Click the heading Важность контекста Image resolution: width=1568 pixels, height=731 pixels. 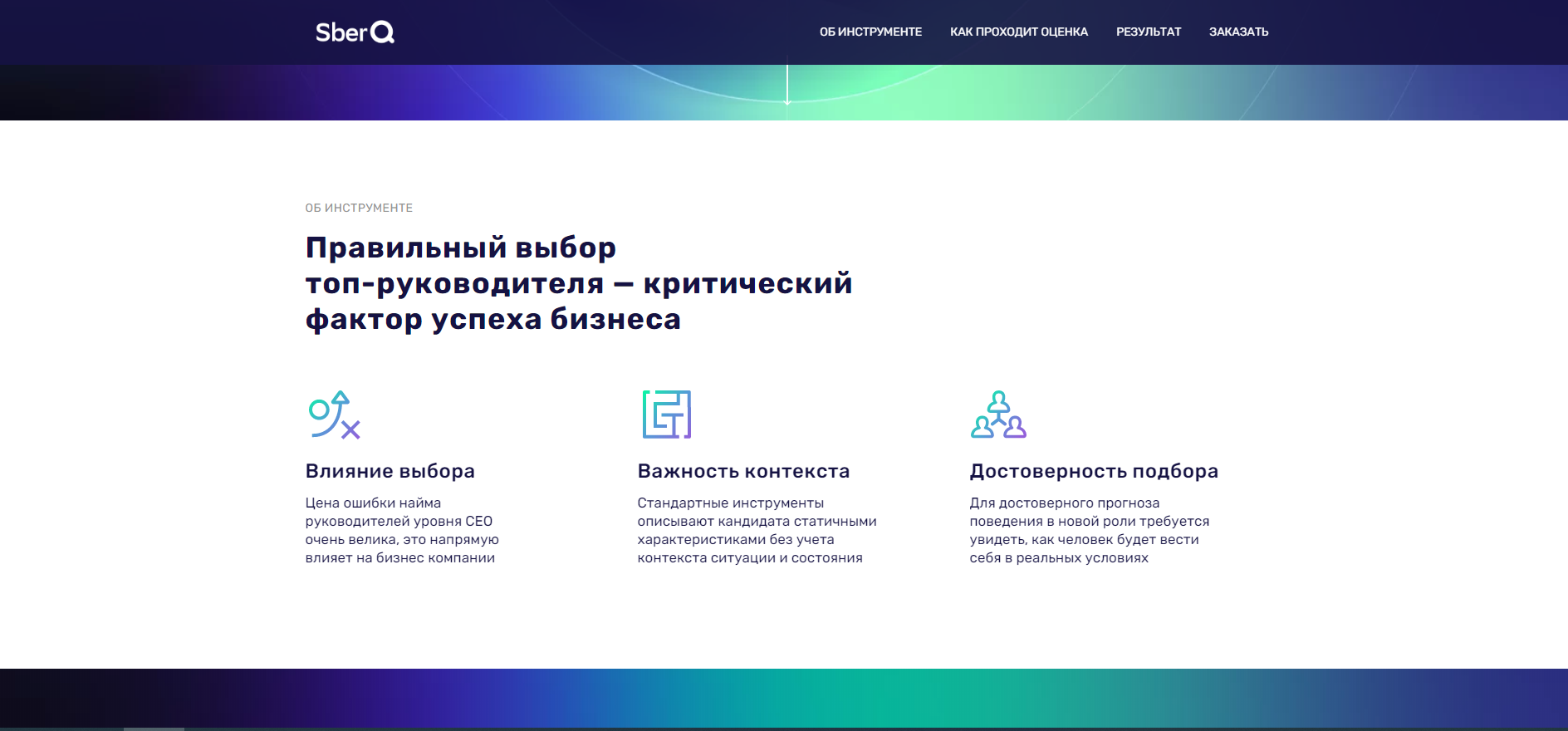coord(743,471)
